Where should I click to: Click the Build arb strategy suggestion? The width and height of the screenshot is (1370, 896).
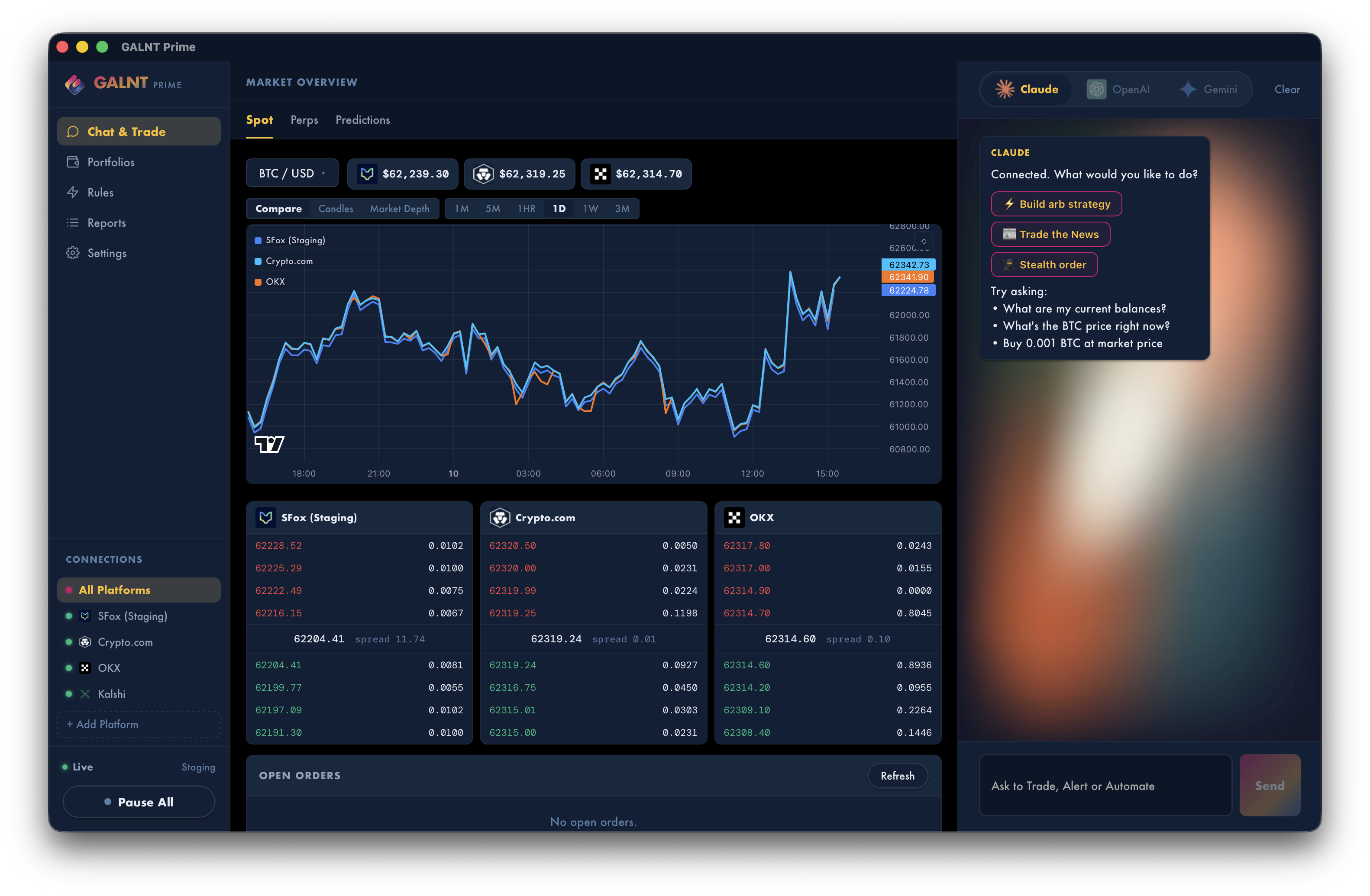point(1056,204)
